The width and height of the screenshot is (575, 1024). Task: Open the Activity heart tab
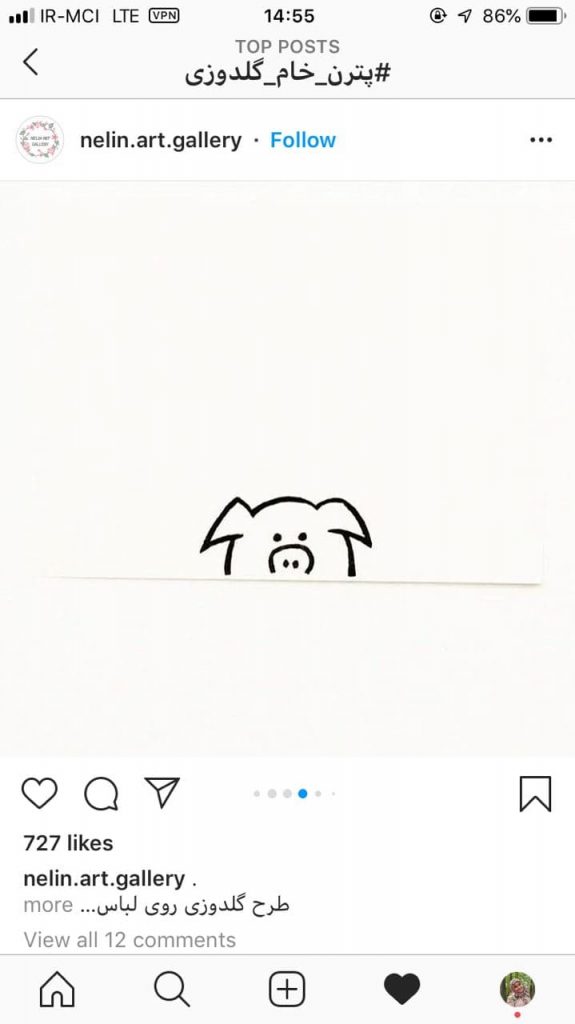402,989
